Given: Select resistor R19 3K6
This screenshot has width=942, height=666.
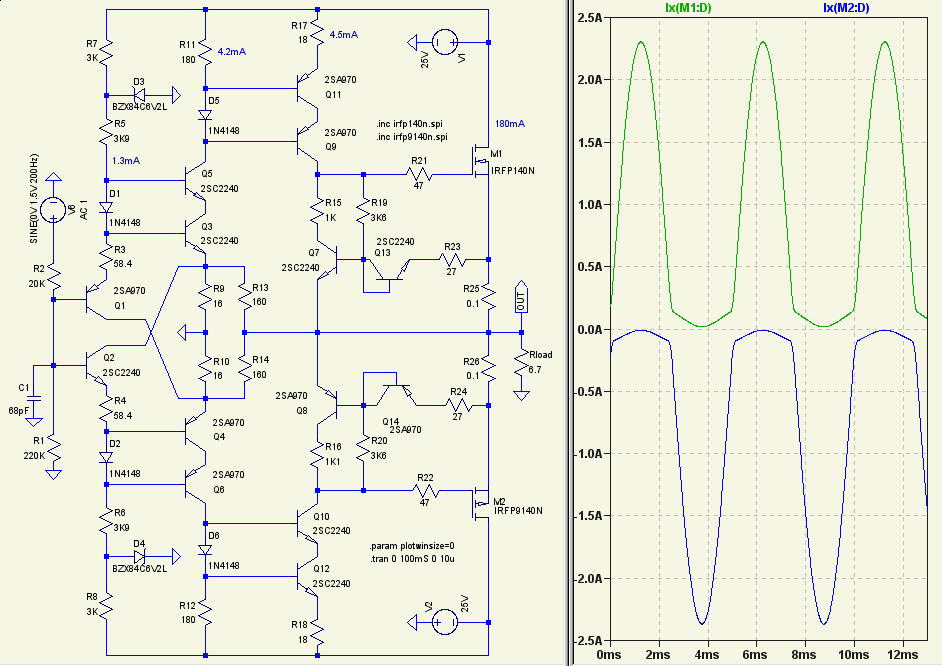Looking at the screenshot, I should pyautogui.click(x=363, y=211).
